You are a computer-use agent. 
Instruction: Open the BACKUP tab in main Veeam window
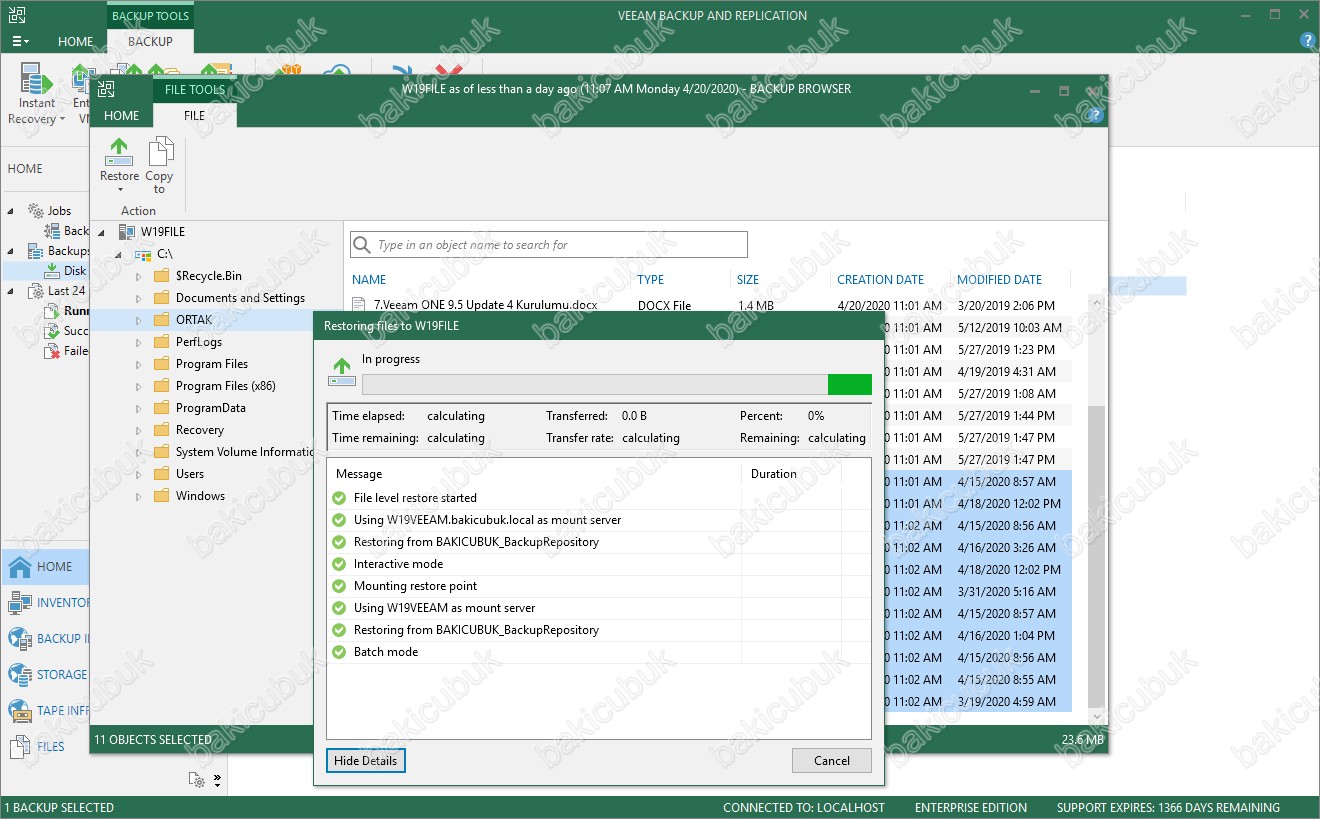[150, 41]
